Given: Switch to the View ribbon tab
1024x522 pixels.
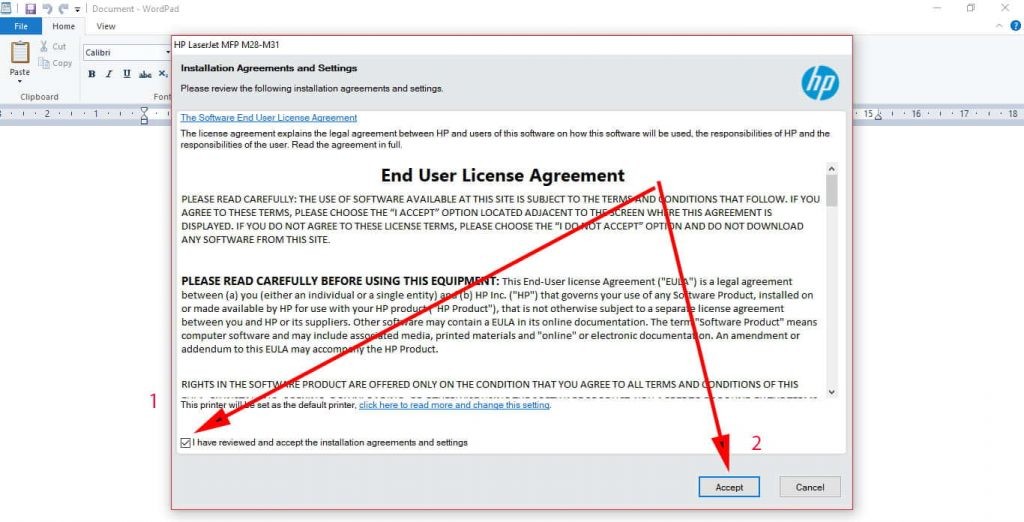Looking at the screenshot, I should coord(106,26).
